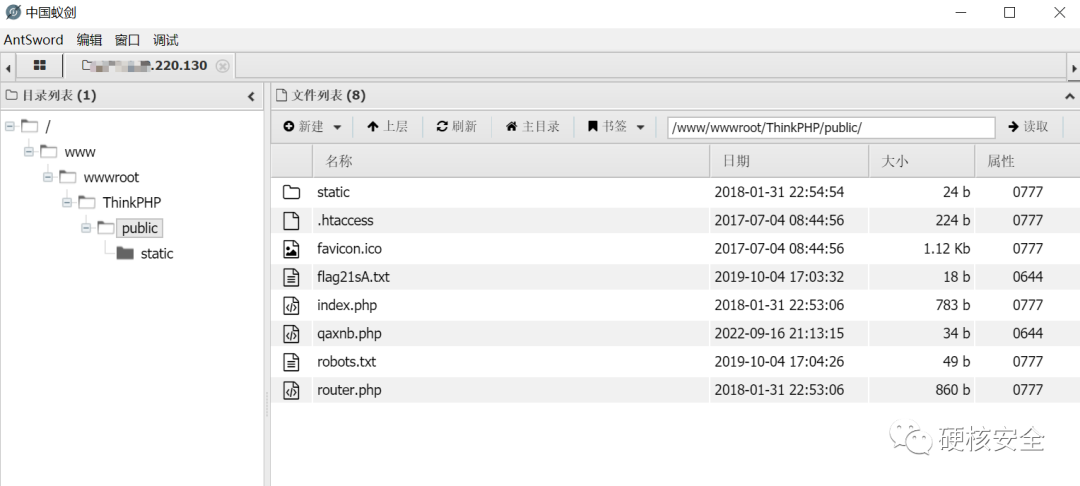Screen dimensions: 1080x486
Task: Click the favicon.ico image icon
Action: tap(292, 249)
